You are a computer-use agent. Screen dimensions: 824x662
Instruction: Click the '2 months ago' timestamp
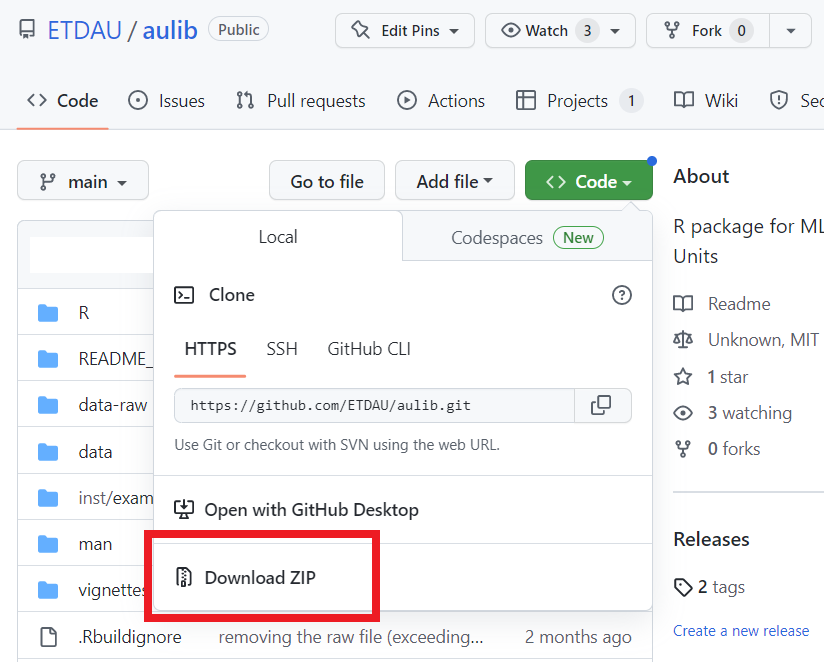578,637
